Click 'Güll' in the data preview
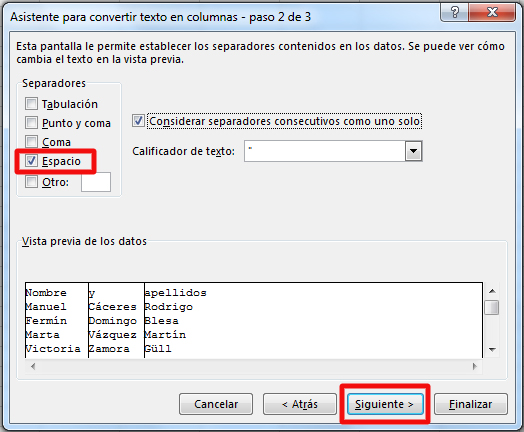The height and width of the screenshot is (432, 524). coord(158,349)
